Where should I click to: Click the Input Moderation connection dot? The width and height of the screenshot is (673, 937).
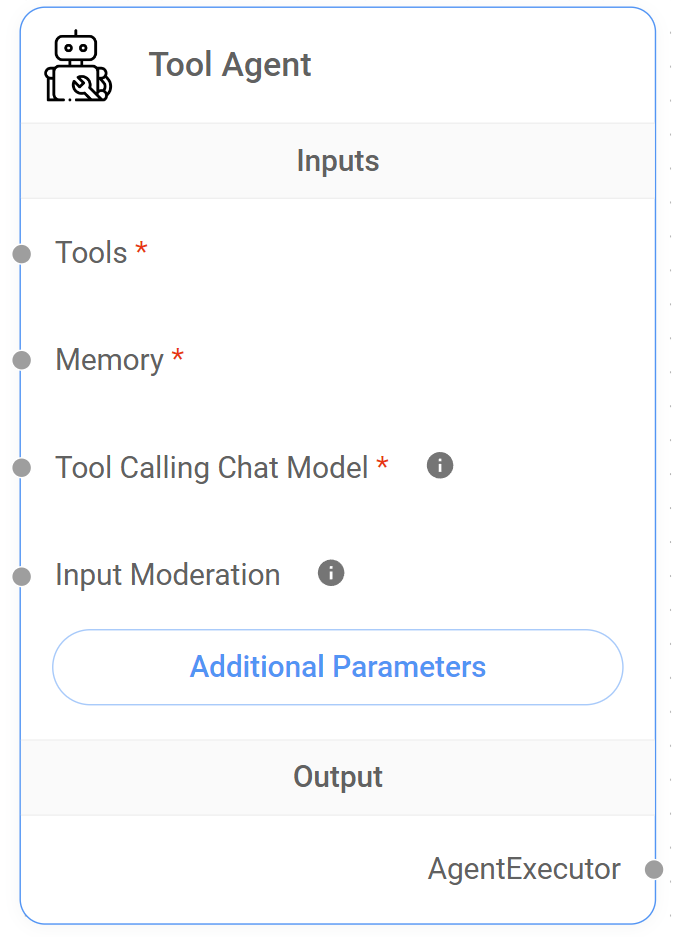(21, 573)
